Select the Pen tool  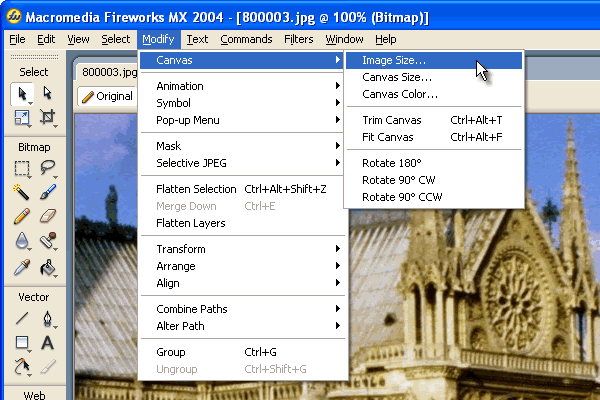point(47,318)
